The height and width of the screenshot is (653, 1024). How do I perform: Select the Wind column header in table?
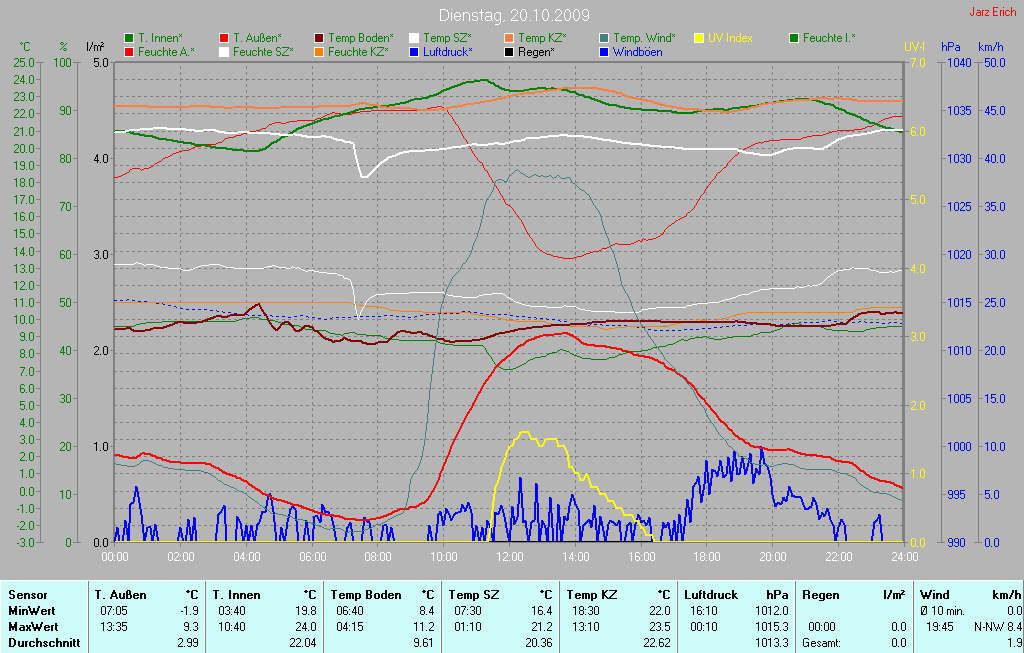(935, 595)
